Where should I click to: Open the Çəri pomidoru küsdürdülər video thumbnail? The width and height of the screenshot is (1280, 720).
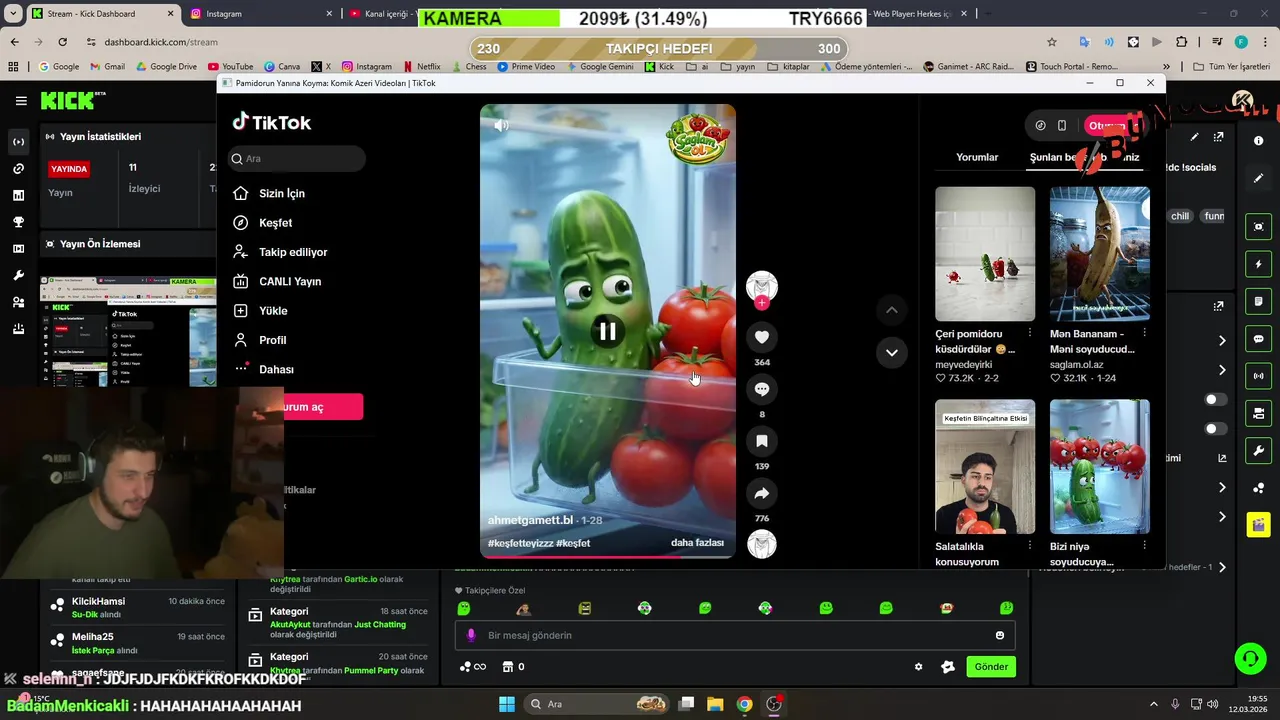pyautogui.click(x=985, y=254)
